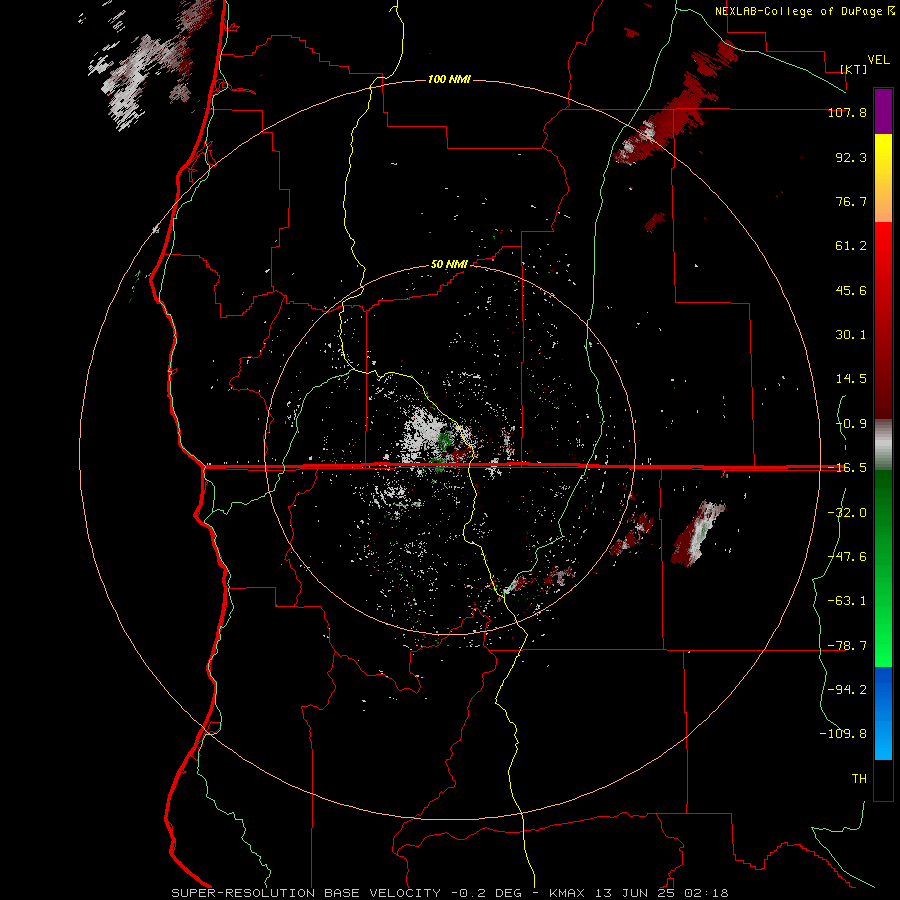The width and height of the screenshot is (900, 900).
Task: Click the 100 NMI range ring label
Action: pyautogui.click(x=449, y=79)
